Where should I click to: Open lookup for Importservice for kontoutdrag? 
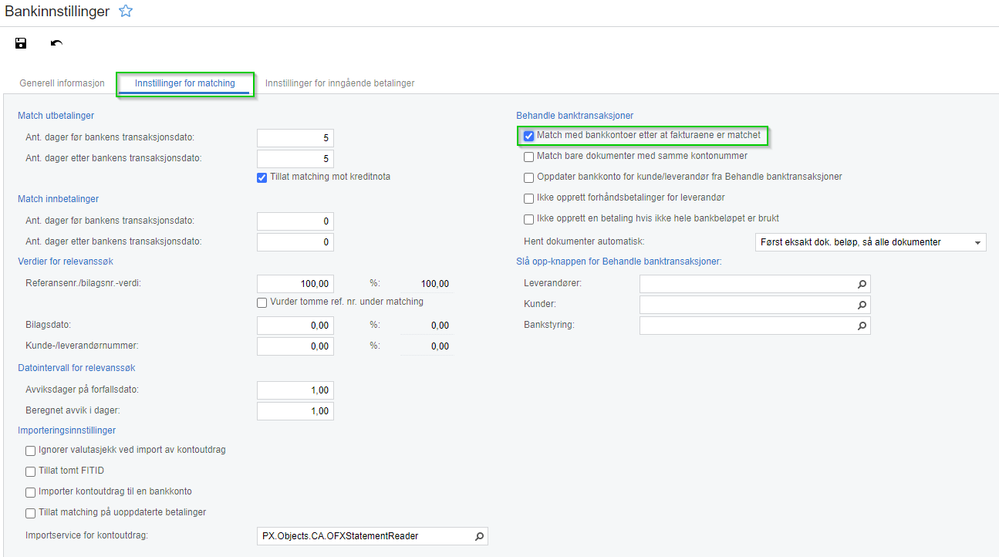479,537
